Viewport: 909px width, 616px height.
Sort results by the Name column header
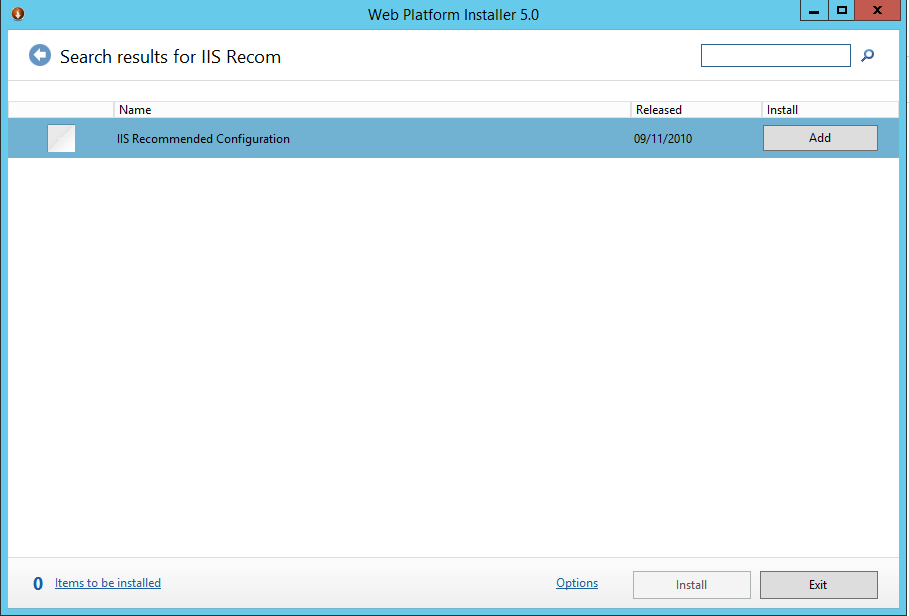click(x=135, y=110)
